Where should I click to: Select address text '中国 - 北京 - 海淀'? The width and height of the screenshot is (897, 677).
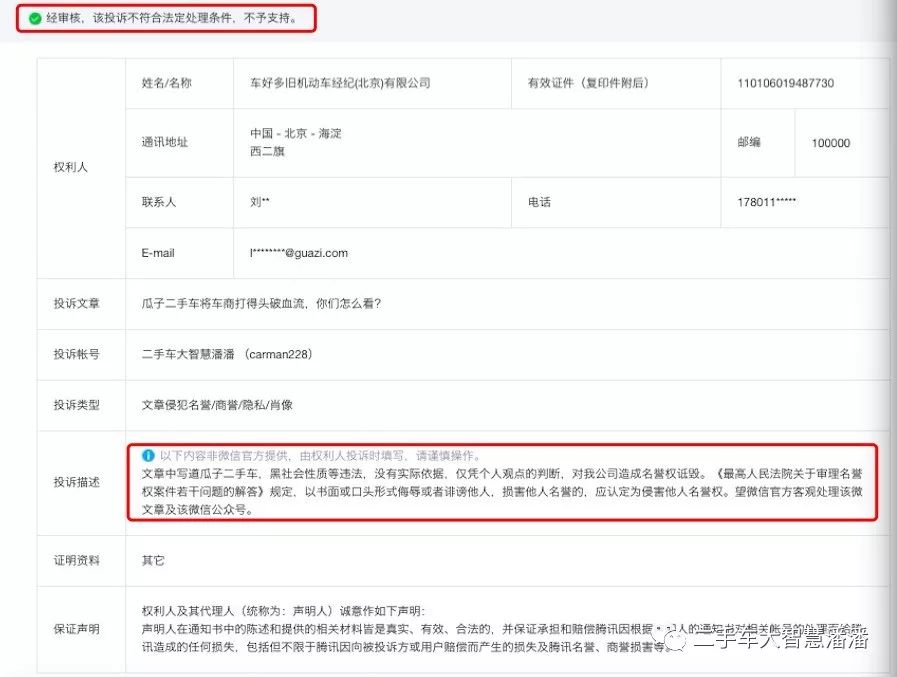[x=296, y=133]
